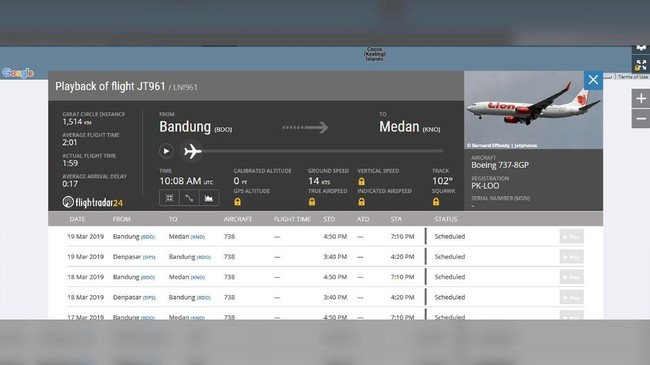
Task: Click '4:20 PM' STA in 18 Mar Denpasar row
Action: click(x=402, y=297)
